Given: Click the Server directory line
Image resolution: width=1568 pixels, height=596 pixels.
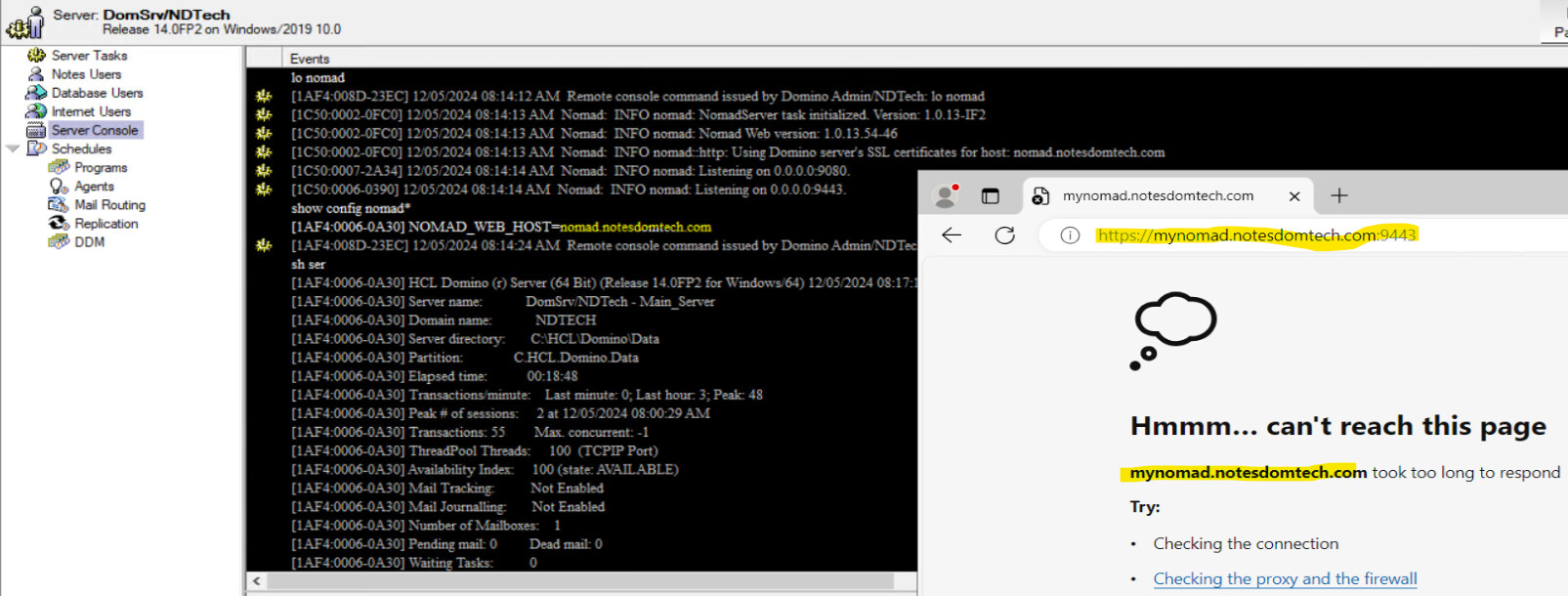Looking at the screenshot, I should pos(475,338).
